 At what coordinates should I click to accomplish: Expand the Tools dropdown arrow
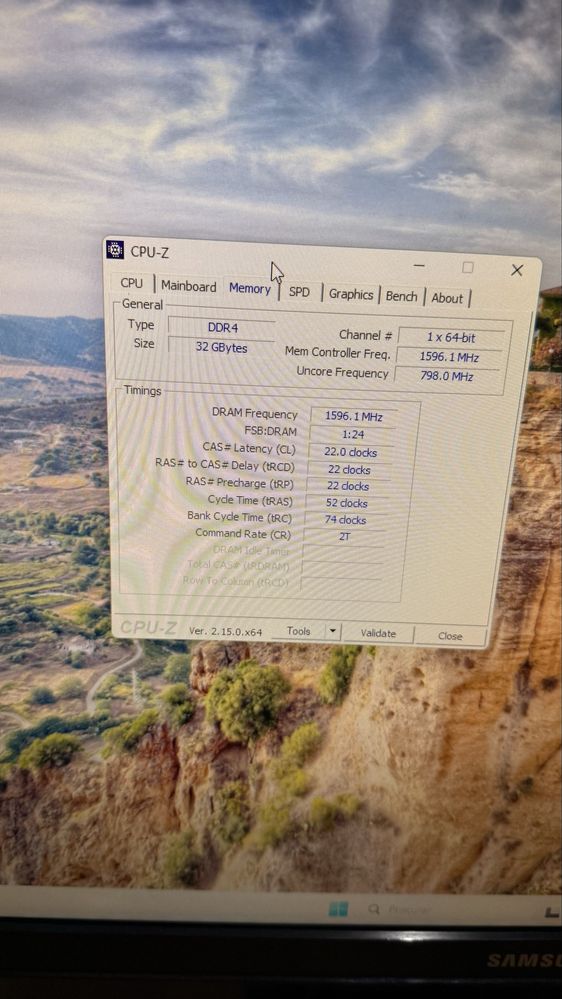(333, 632)
